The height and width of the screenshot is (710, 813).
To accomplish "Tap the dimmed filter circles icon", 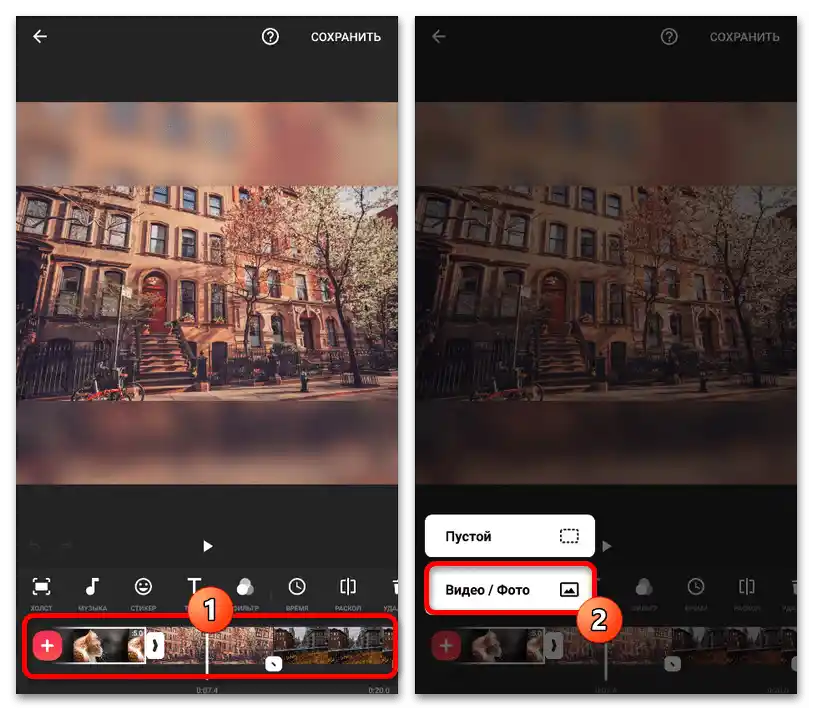I will 644,587.
